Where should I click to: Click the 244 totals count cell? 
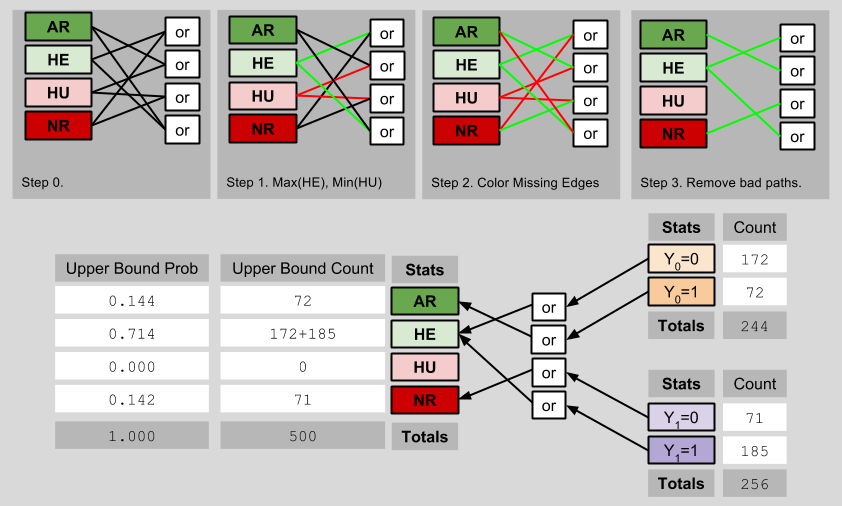tap(754, 325)
